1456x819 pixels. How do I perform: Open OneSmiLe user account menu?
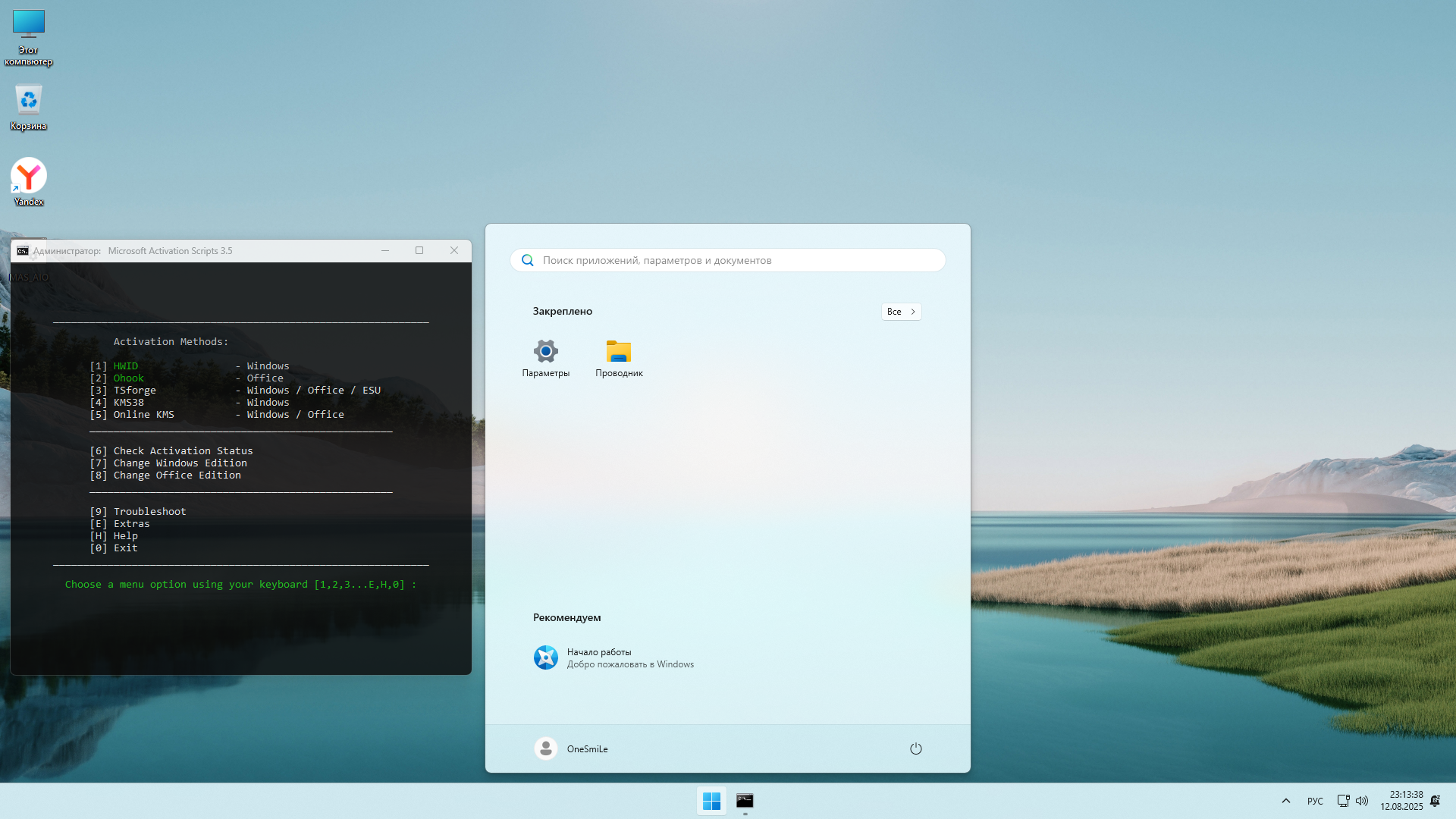pyautogui.click(x=571, y=748)
